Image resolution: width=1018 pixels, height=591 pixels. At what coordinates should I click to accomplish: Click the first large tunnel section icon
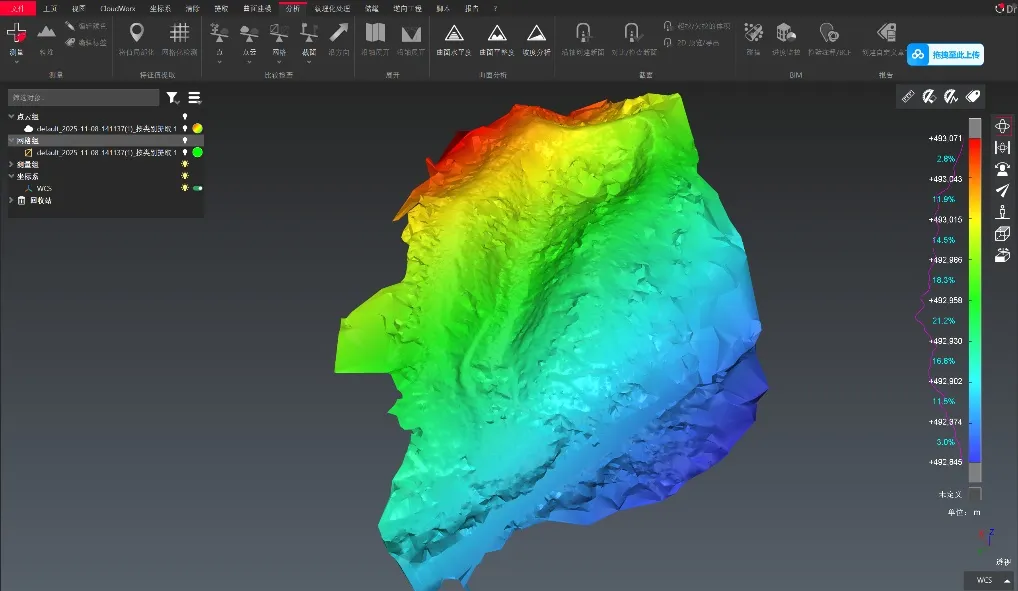coord(583,32)
